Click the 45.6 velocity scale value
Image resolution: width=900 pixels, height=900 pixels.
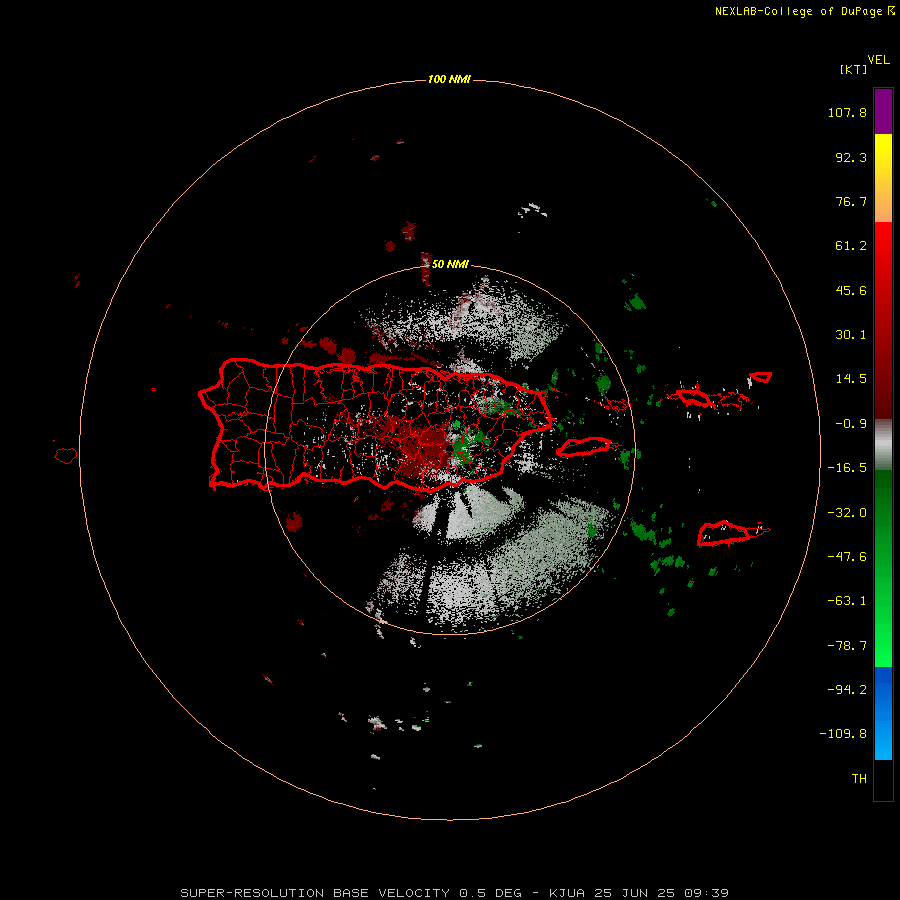[851, 290]
